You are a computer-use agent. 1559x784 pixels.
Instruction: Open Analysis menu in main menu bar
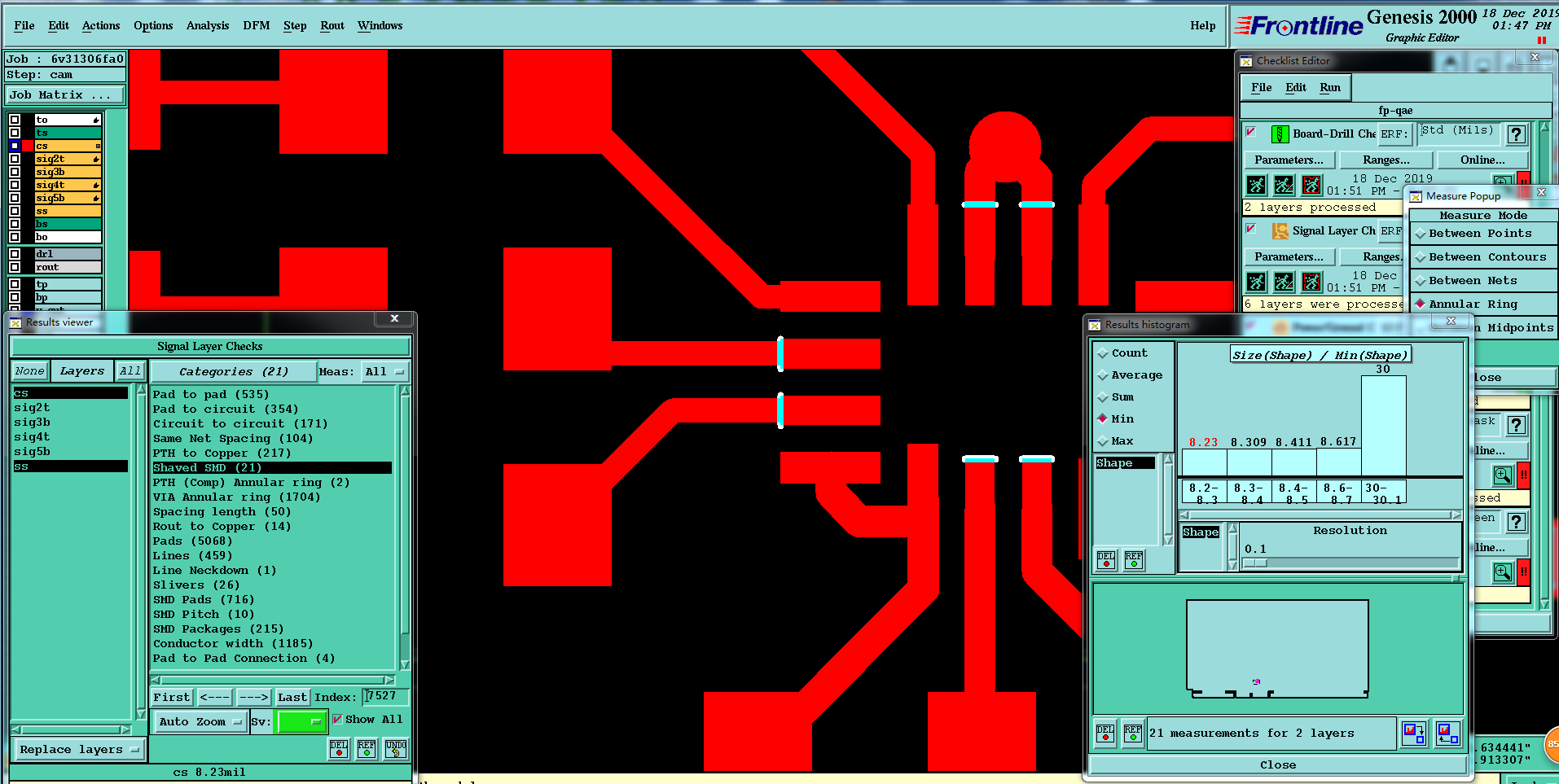coord(208,26)
